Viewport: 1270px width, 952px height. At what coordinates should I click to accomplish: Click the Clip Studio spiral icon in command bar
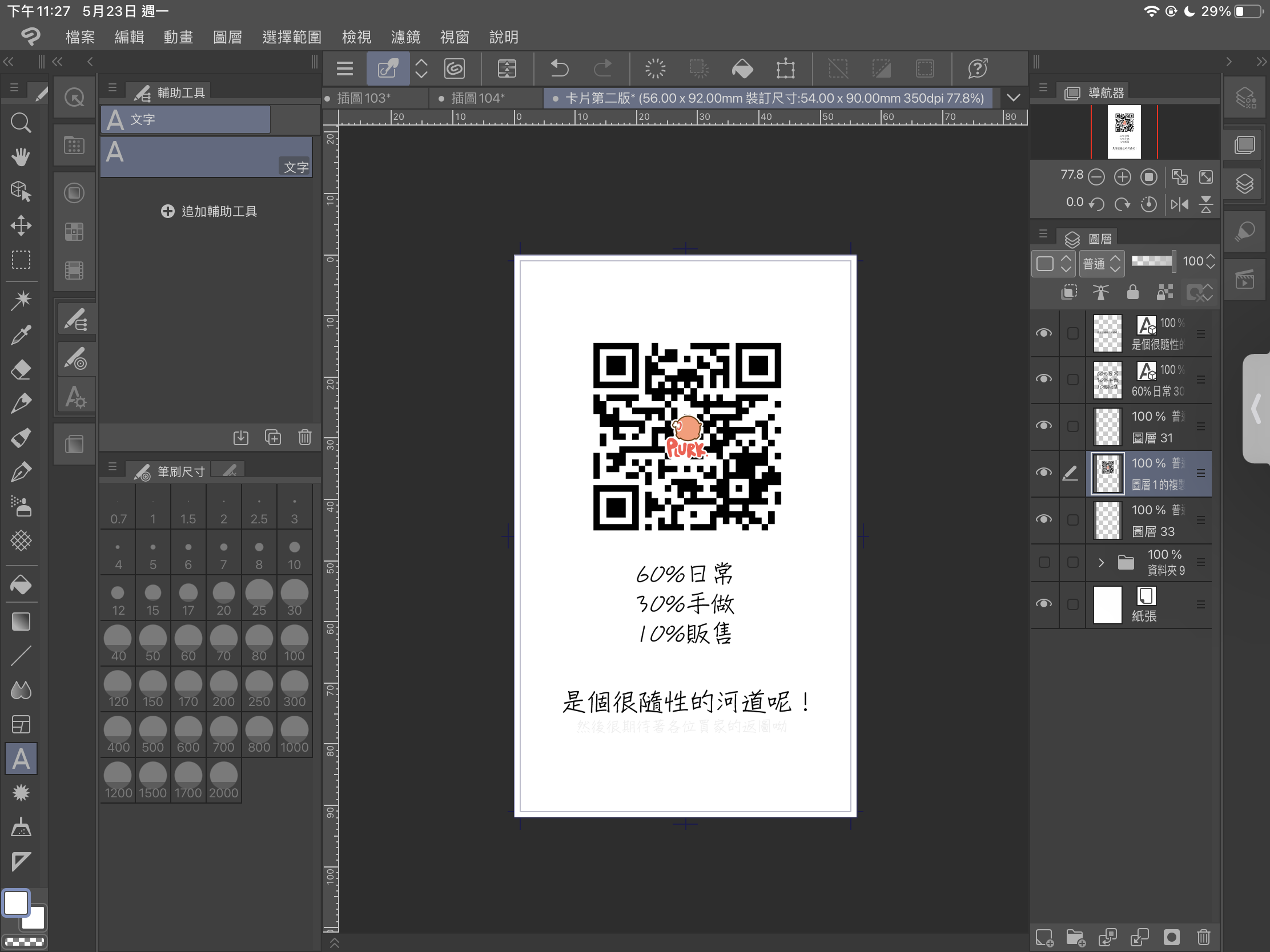(454, 68)
